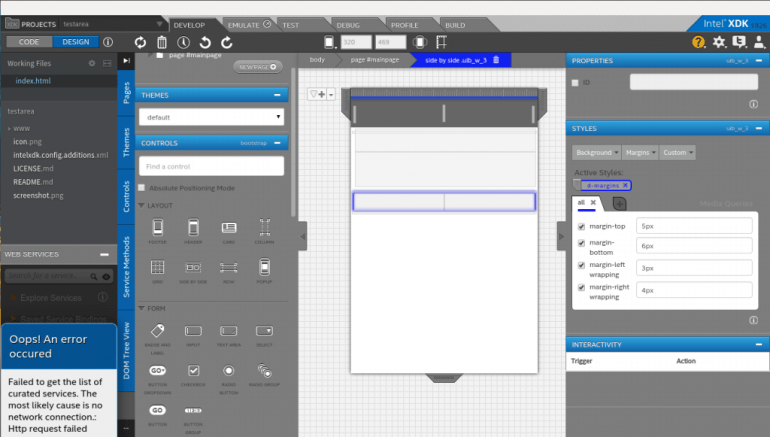Open the Background styles dropdown
770x437 pixels.
pyautogui.click(x=596, y=153)
